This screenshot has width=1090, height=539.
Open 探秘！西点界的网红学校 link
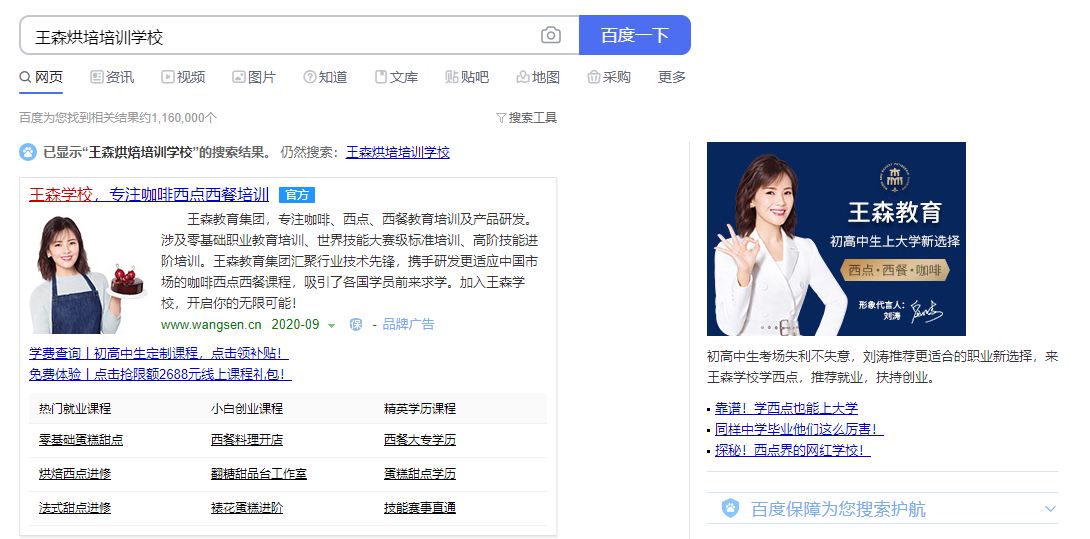point(792,450)
